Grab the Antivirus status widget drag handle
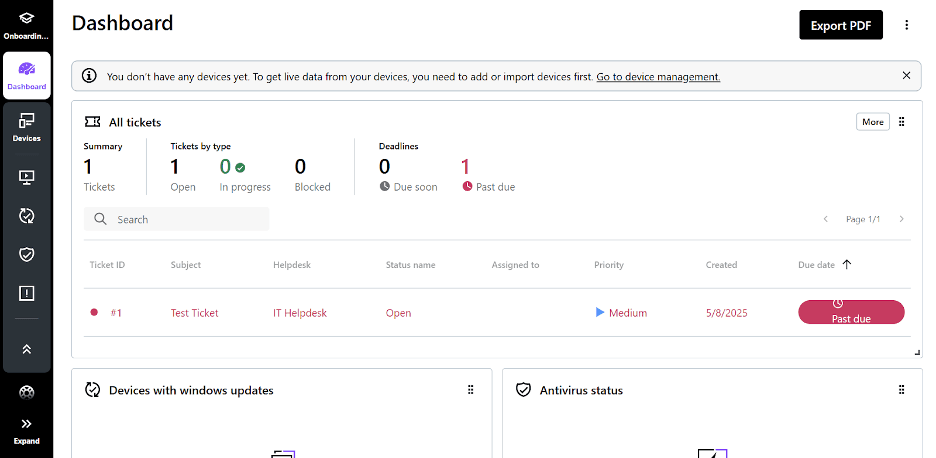This screenshot has width=936, height=458. tap(901, 390)
